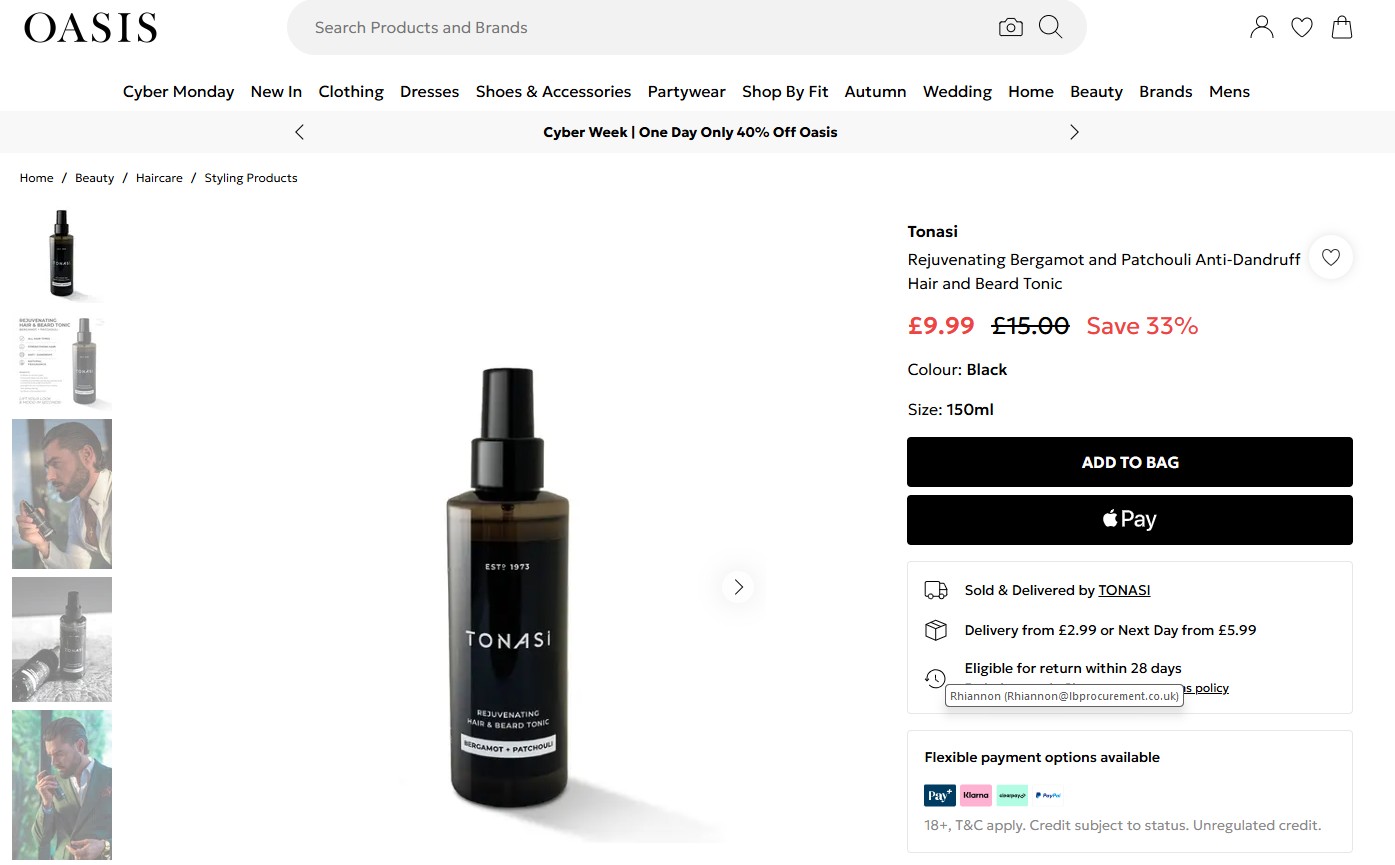Open the wishlist heart icon in header
This screenshot has height=865, width=1395.
tap(1302, 28)
